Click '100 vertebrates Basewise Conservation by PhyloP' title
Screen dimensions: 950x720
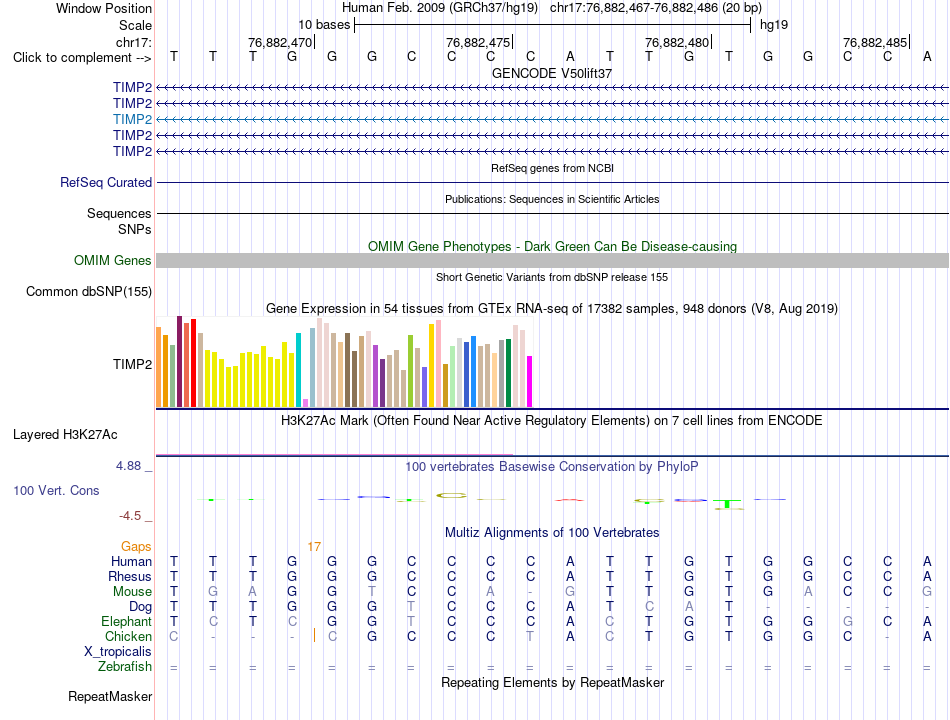click(552, 467)
